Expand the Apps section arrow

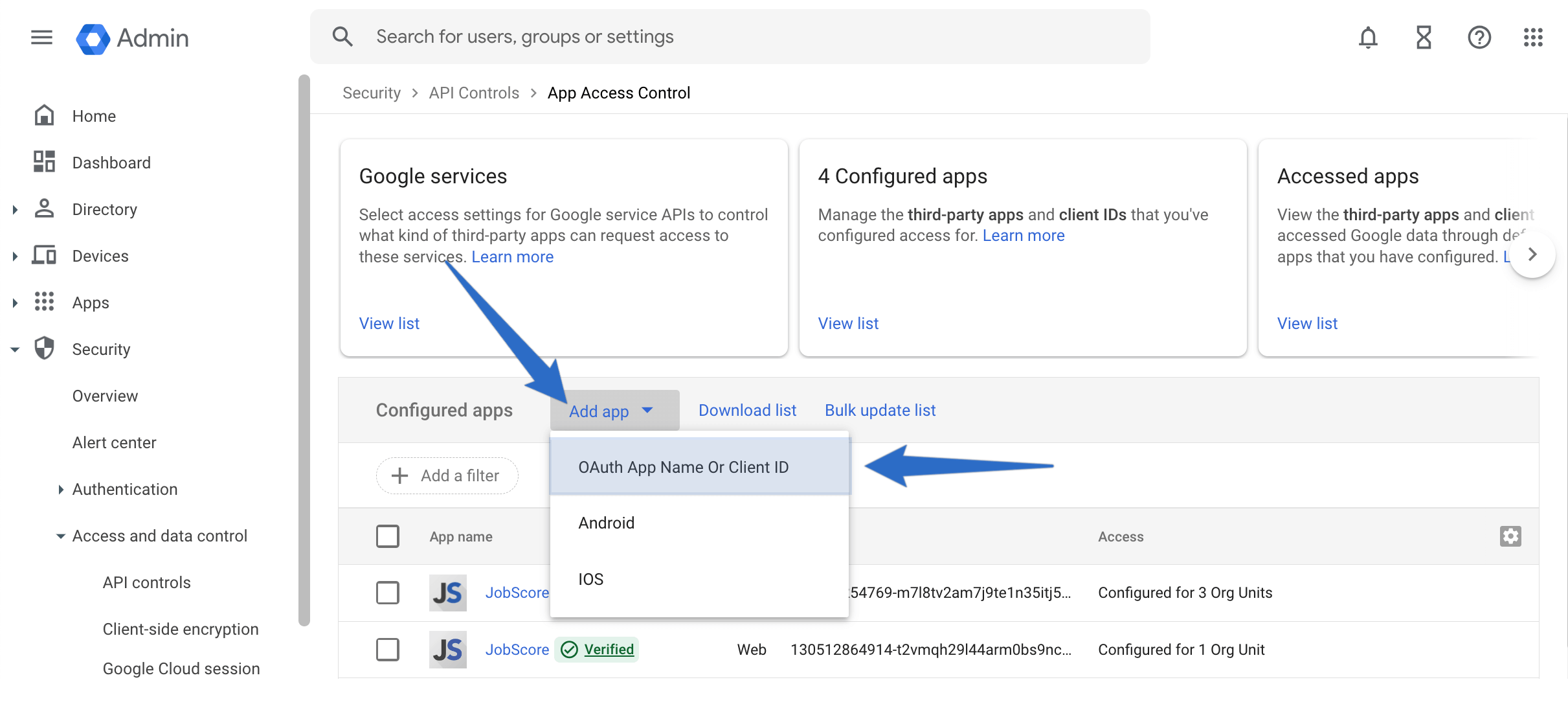[15, 302]
